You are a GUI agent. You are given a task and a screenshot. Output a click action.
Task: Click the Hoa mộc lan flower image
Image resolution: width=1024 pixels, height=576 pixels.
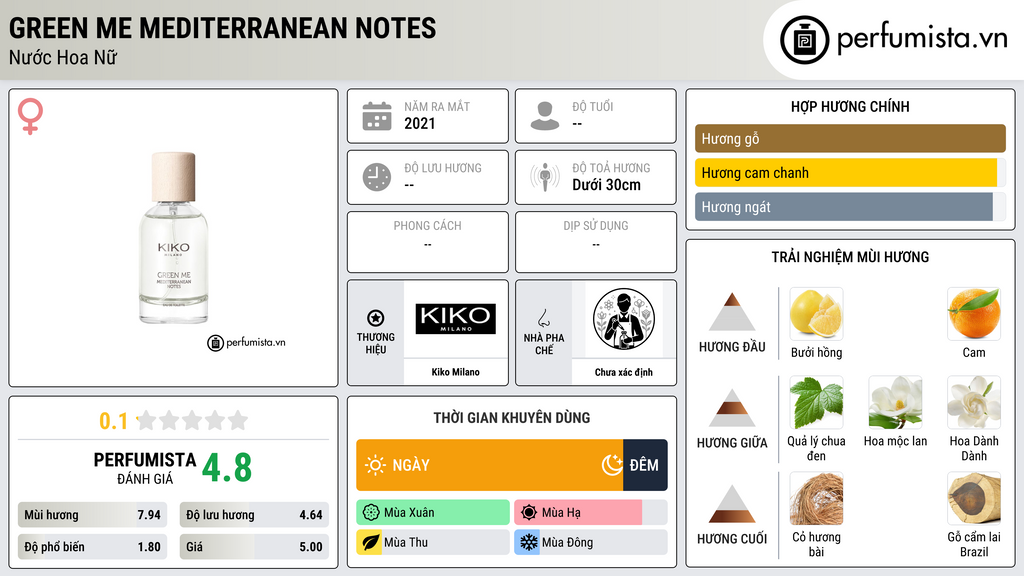tap(895, 402)
